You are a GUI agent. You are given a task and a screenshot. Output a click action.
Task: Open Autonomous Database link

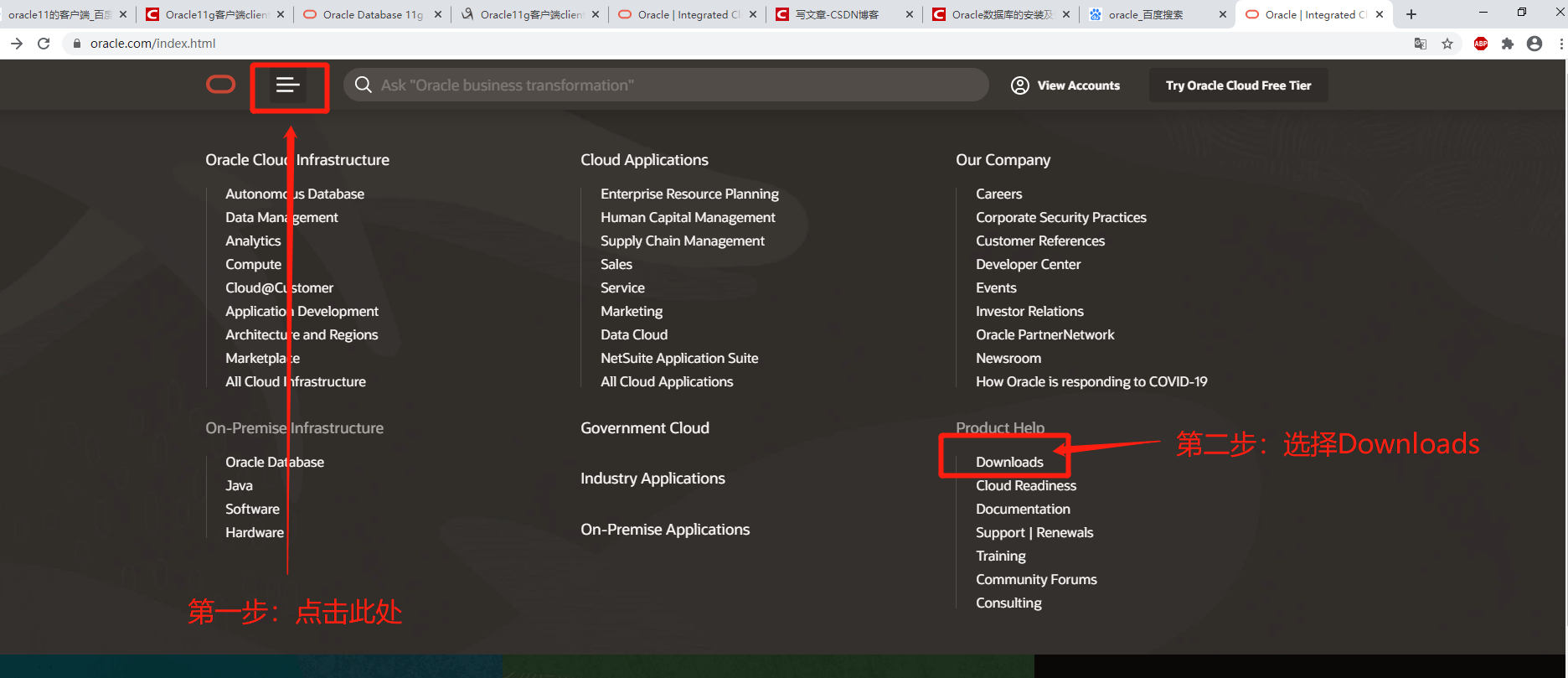tap(295, 194)
